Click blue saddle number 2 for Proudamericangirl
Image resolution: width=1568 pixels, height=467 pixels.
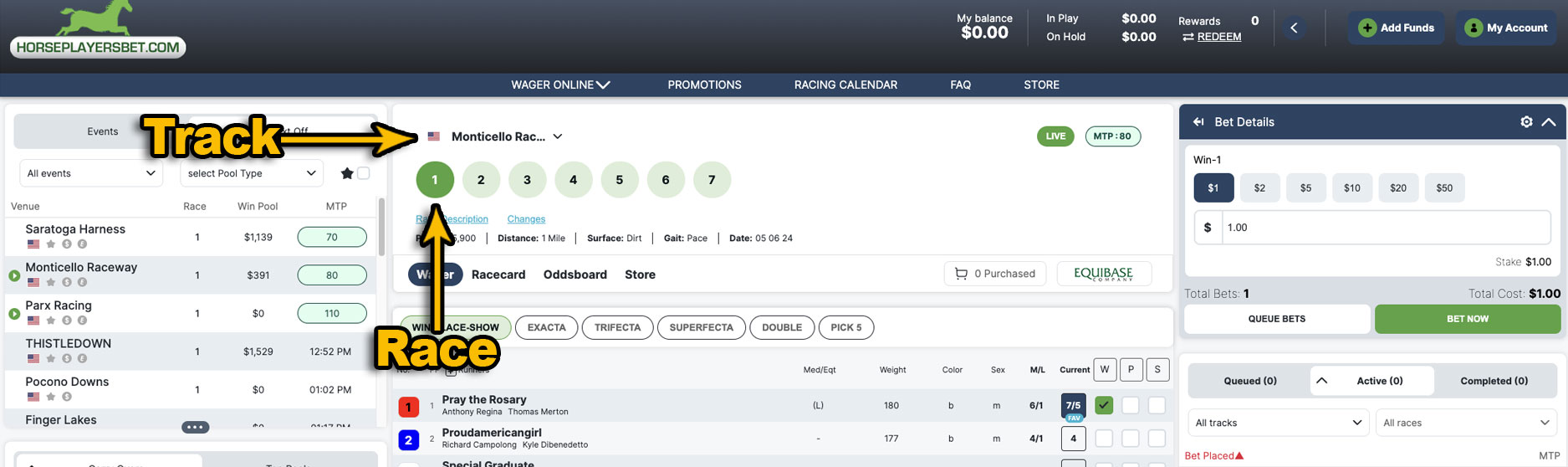[x=408, y=439]
